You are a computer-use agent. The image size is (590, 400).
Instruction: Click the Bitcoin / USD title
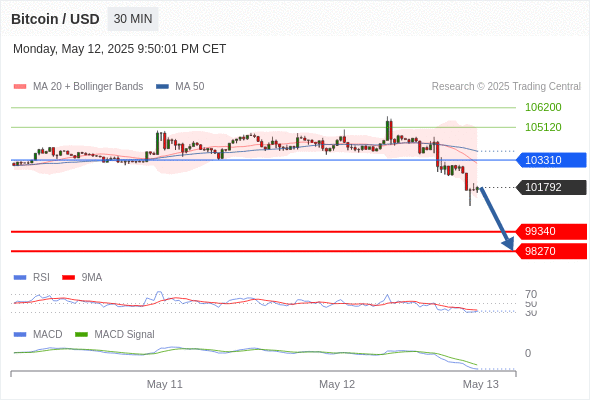click(x=55, y=19)
